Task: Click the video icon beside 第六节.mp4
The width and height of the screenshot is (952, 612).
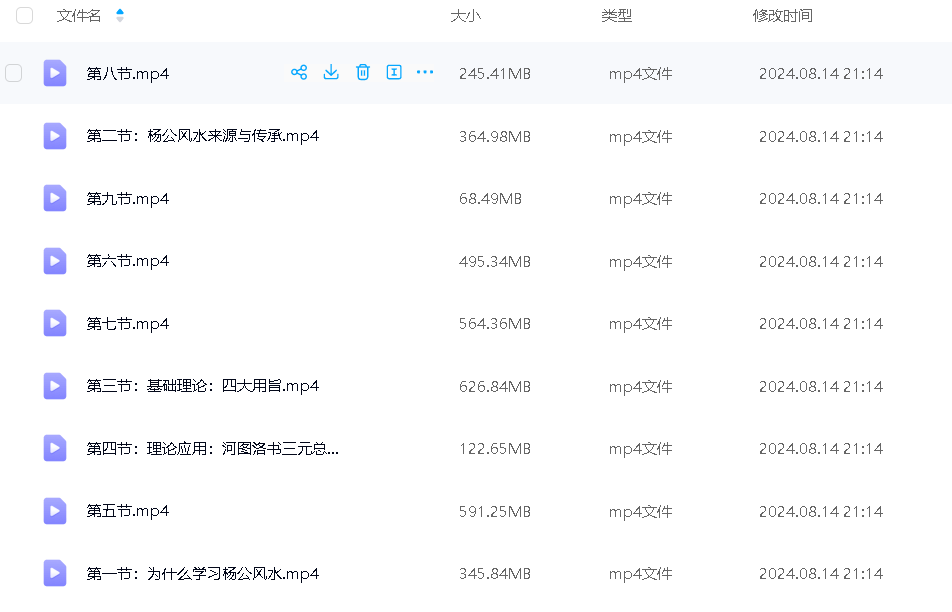Action: click(x=55, y=261)
